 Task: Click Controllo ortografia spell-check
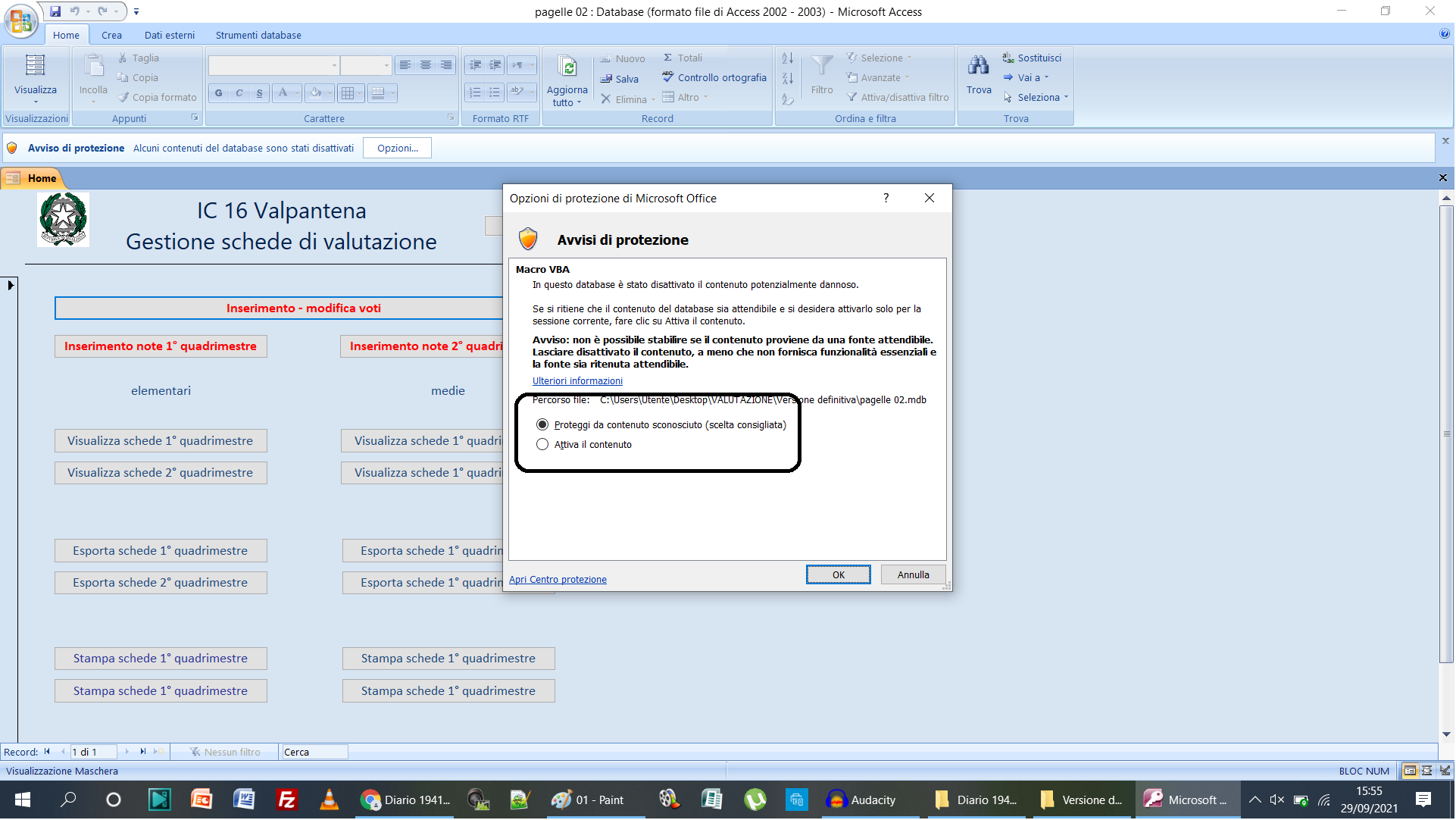pos(714,77)
